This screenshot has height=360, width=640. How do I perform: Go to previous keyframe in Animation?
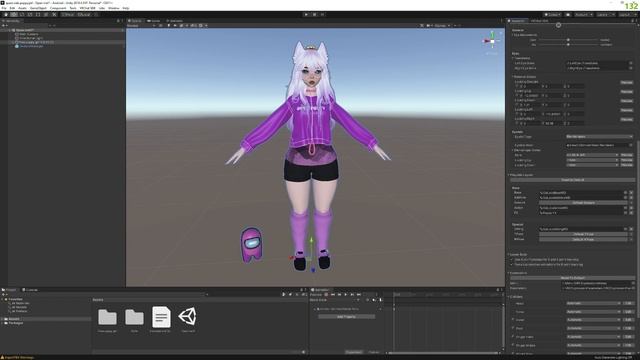pyautogui.click(x=340, y=294)
